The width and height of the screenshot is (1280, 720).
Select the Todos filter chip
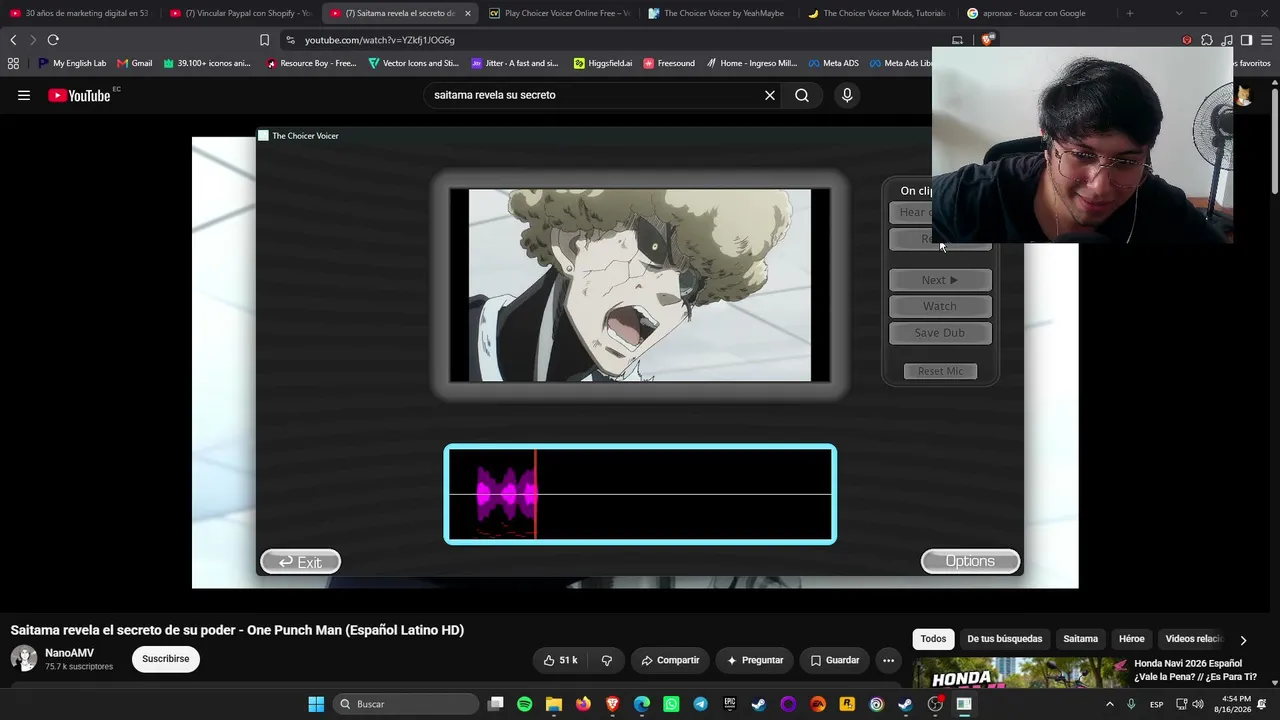point(933,639)
